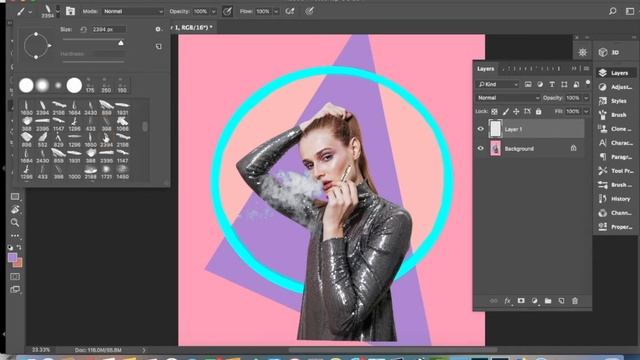Delete the selected layer
The width and height of the screenshot is (640, 360).
point(575,301)
